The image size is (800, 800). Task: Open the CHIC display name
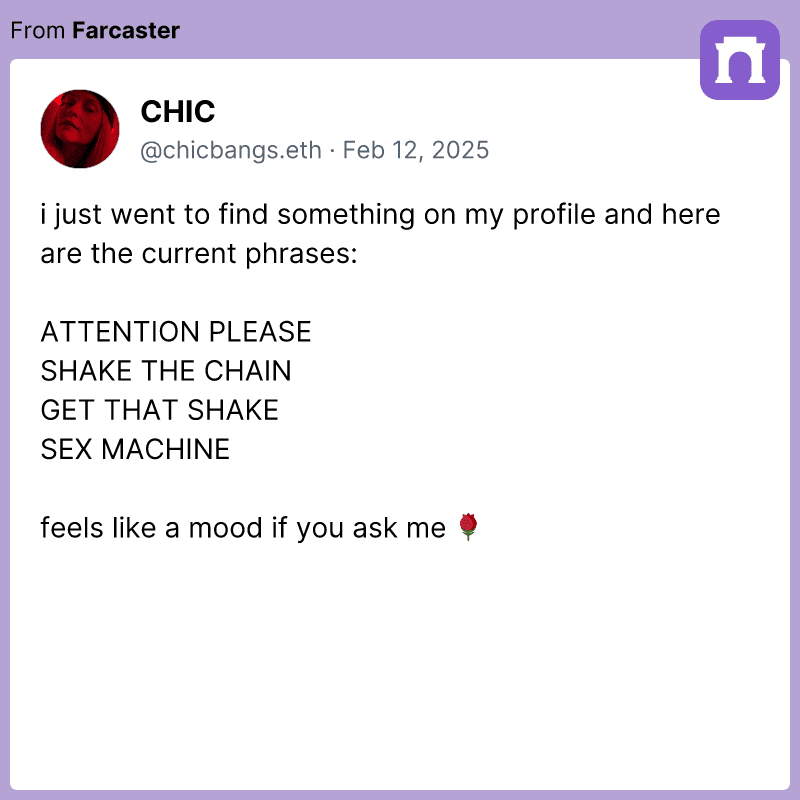(178, 111)
